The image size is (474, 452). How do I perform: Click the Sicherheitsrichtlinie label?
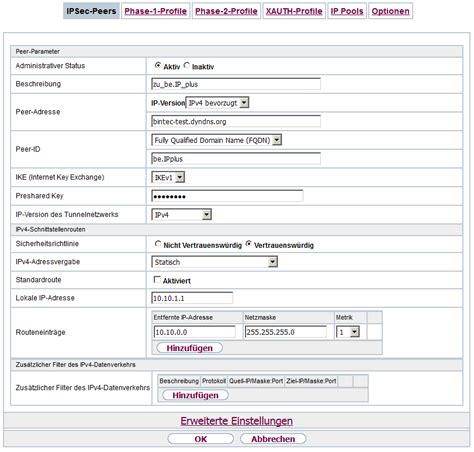[x=47, y=244]
